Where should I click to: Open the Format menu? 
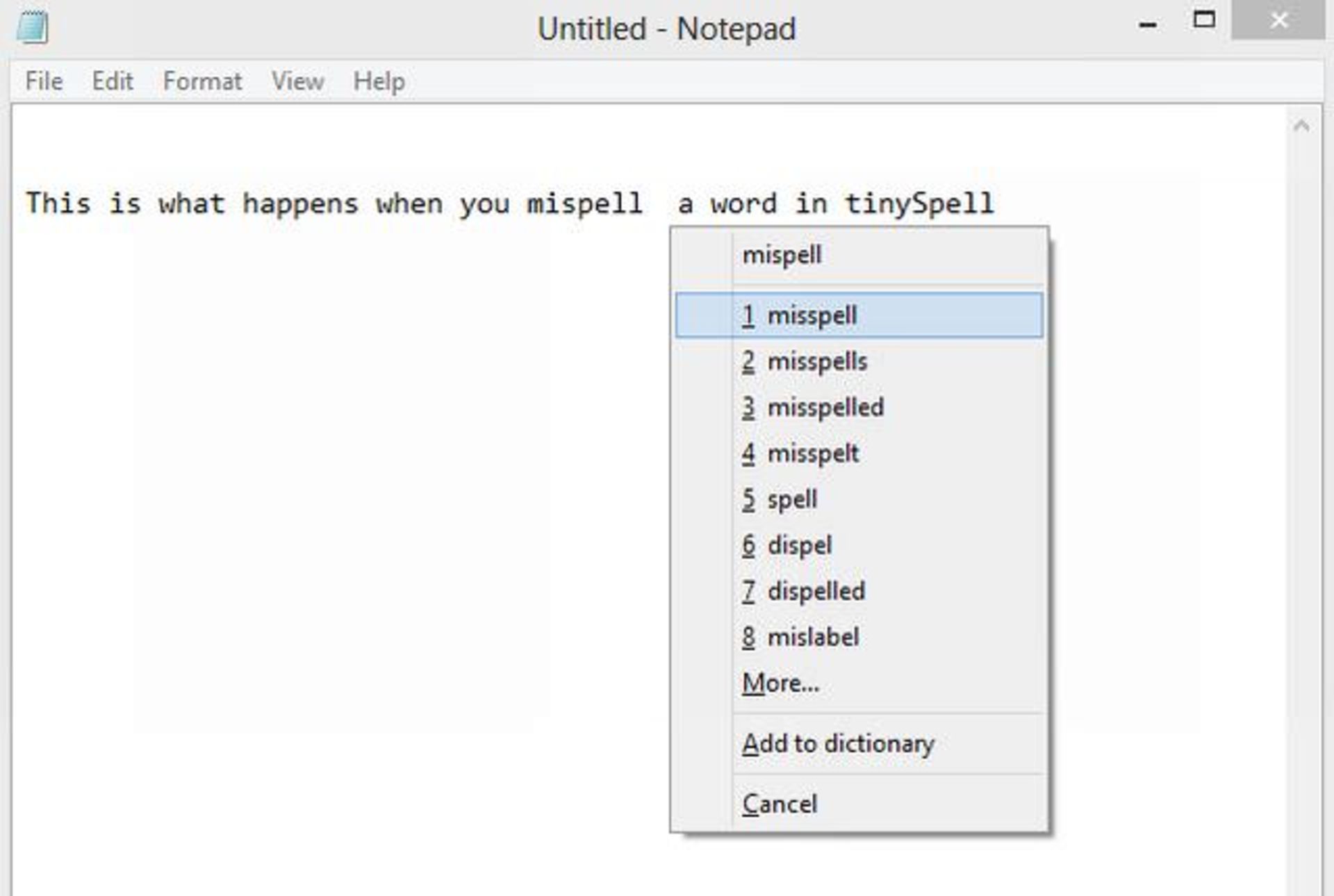pyautogui.click(x=202, y=81)
